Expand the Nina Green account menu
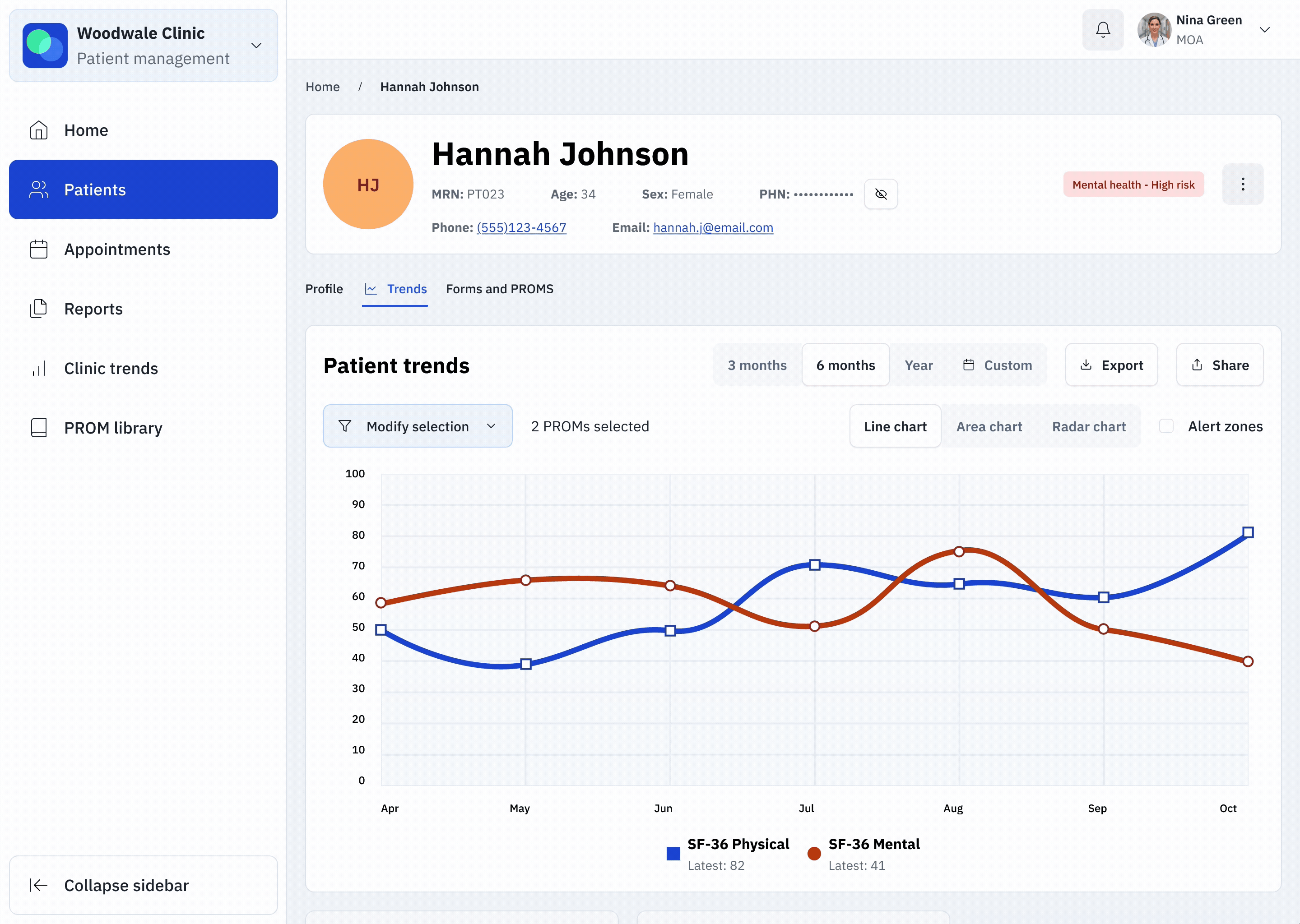Viewport: 1300px width, 924px height. click(x=1265, y=29)
